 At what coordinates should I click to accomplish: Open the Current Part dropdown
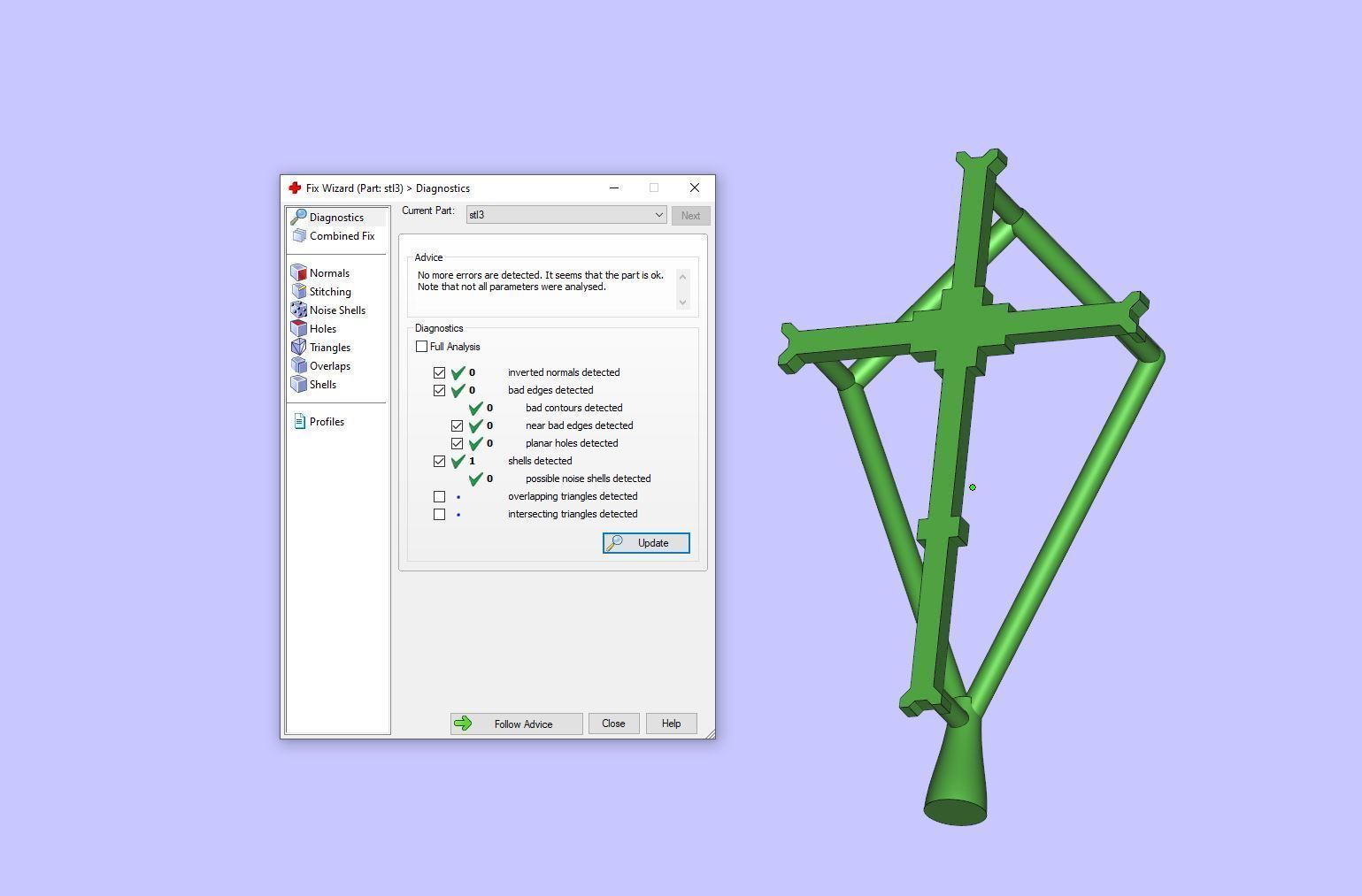pos(566,215)
